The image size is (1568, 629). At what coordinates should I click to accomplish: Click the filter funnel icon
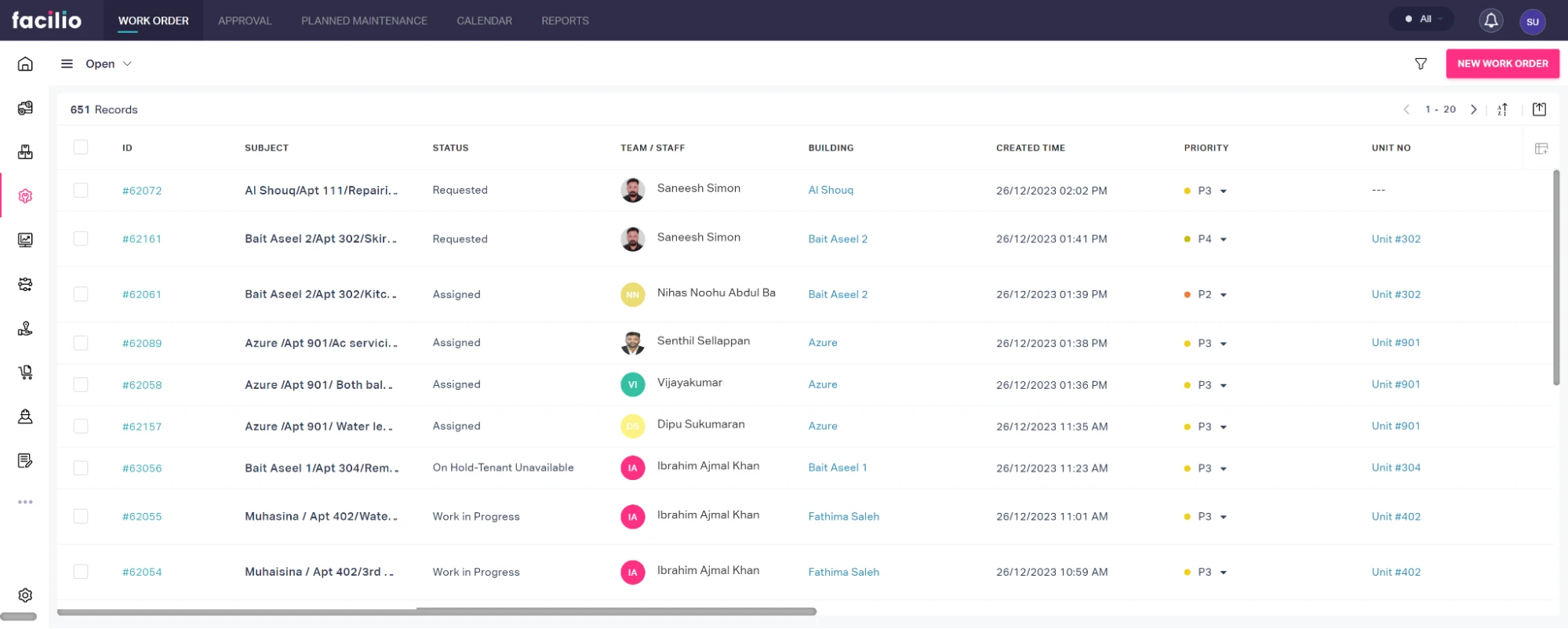(x=1421, y=64)
